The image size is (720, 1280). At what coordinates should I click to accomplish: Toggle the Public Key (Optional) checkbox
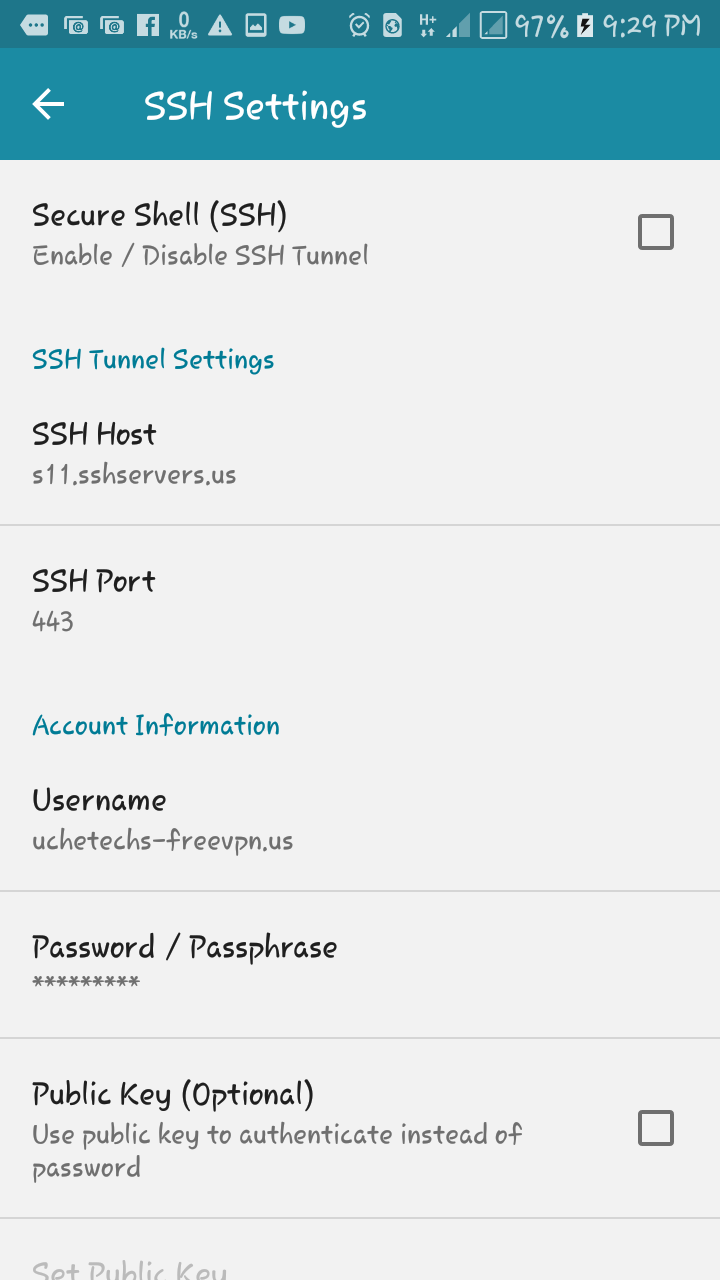[655, 1128]
